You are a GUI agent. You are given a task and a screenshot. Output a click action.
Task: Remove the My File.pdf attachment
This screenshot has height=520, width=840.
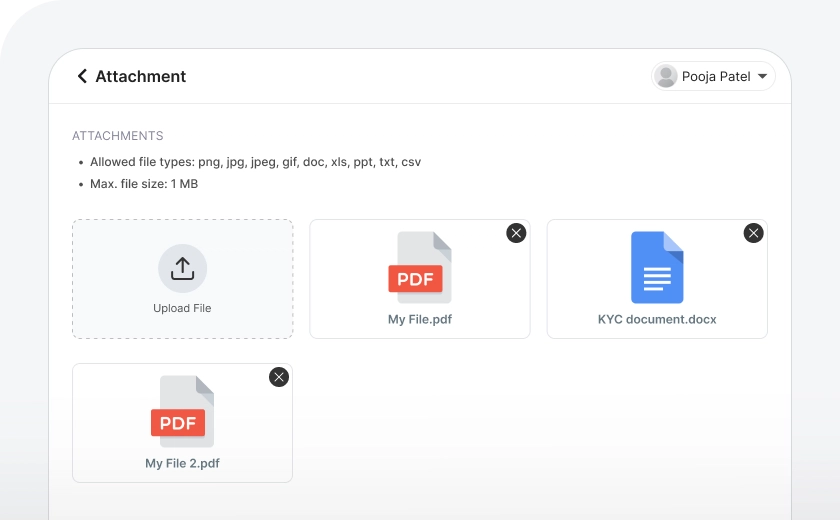(x=516, y=233)
